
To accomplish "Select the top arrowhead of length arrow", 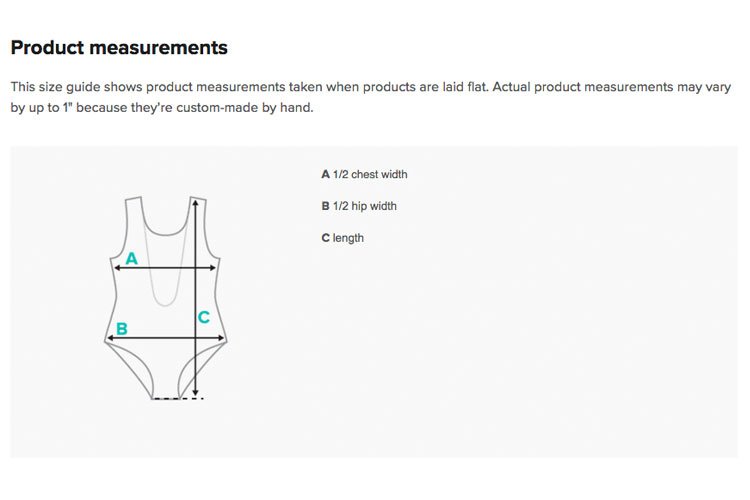I will (x=195, y=203).
